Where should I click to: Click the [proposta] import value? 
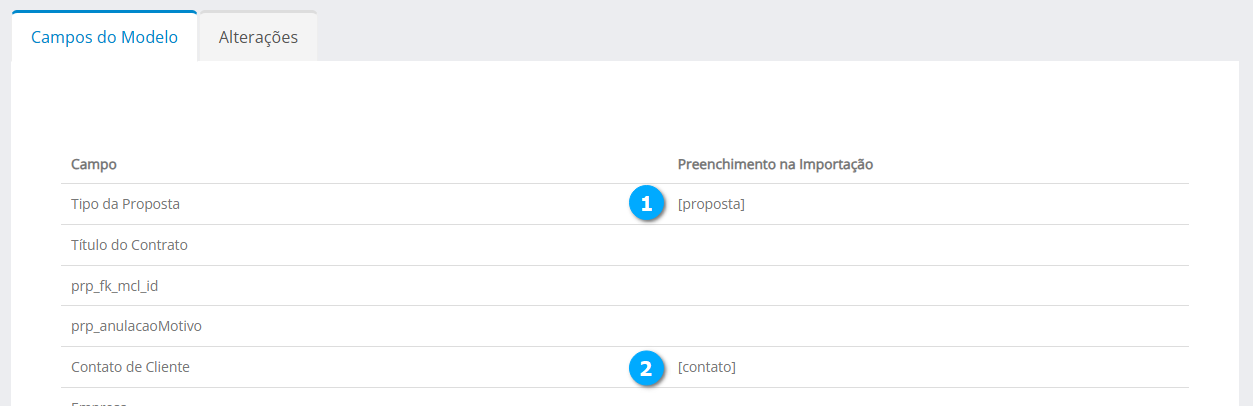(x=711, y=204)
